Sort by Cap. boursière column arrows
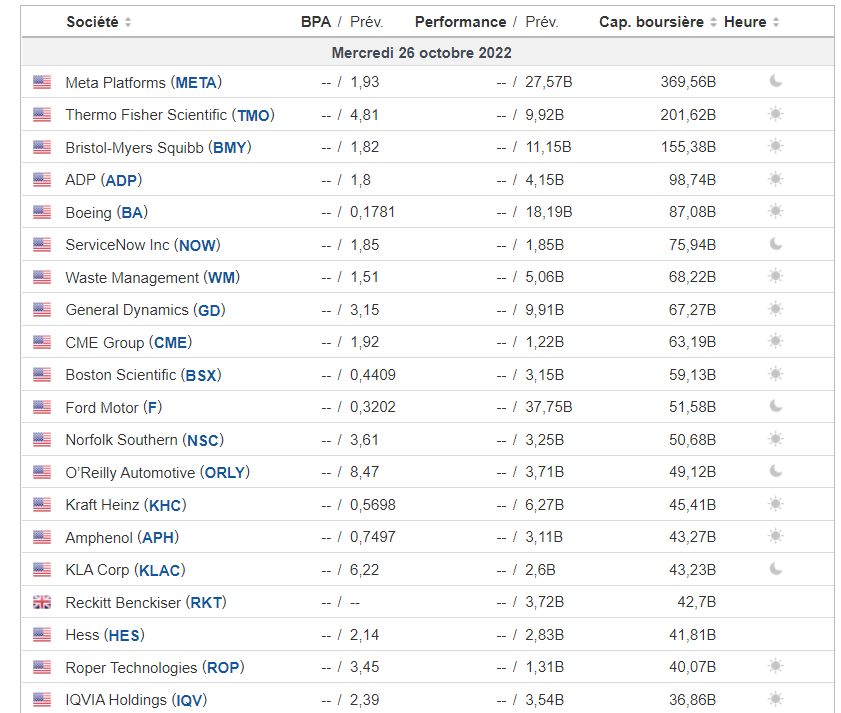Viewport: 841px width, 713px height. coord(713,22)
